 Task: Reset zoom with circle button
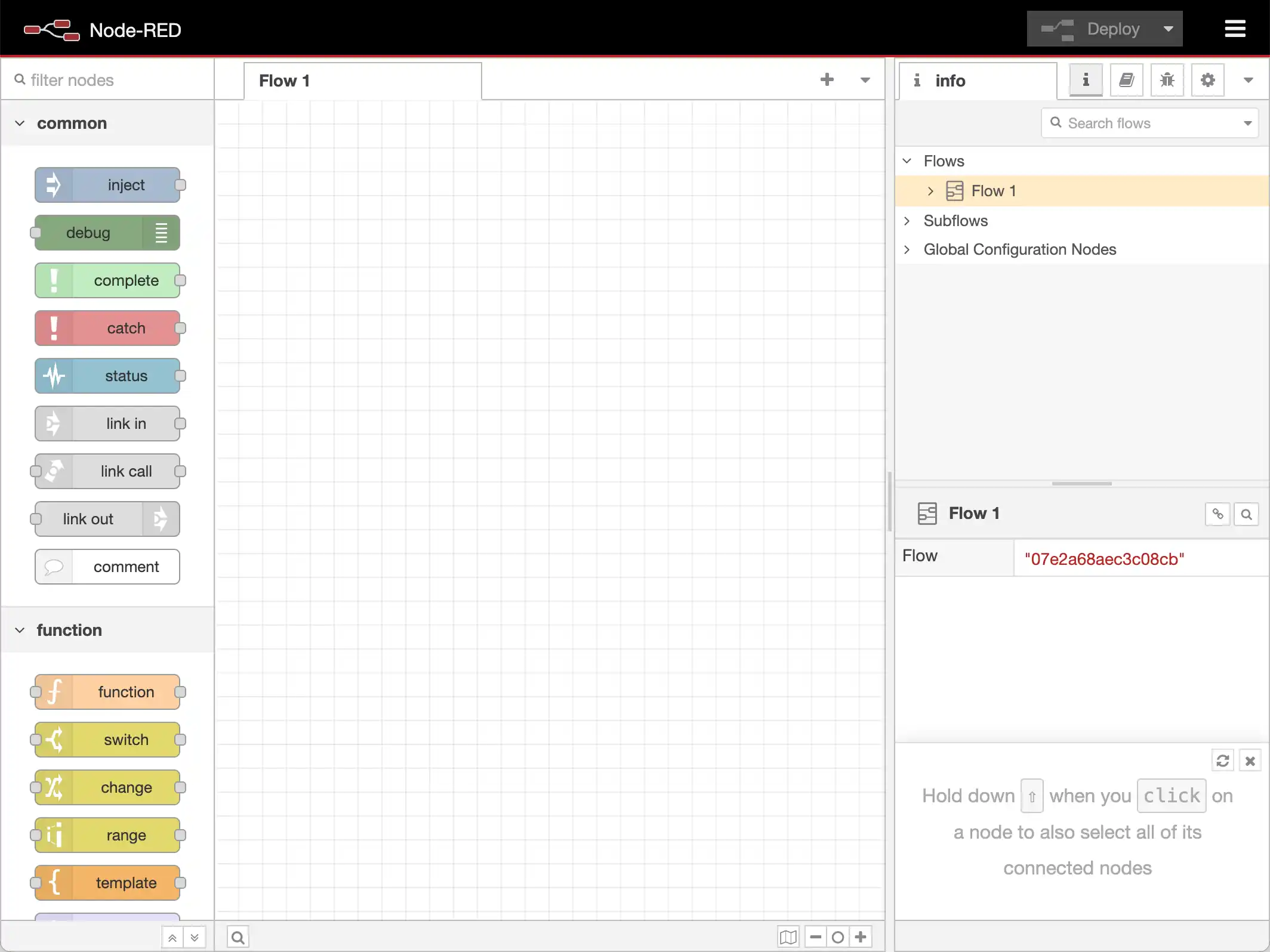(x=838, y=937)
